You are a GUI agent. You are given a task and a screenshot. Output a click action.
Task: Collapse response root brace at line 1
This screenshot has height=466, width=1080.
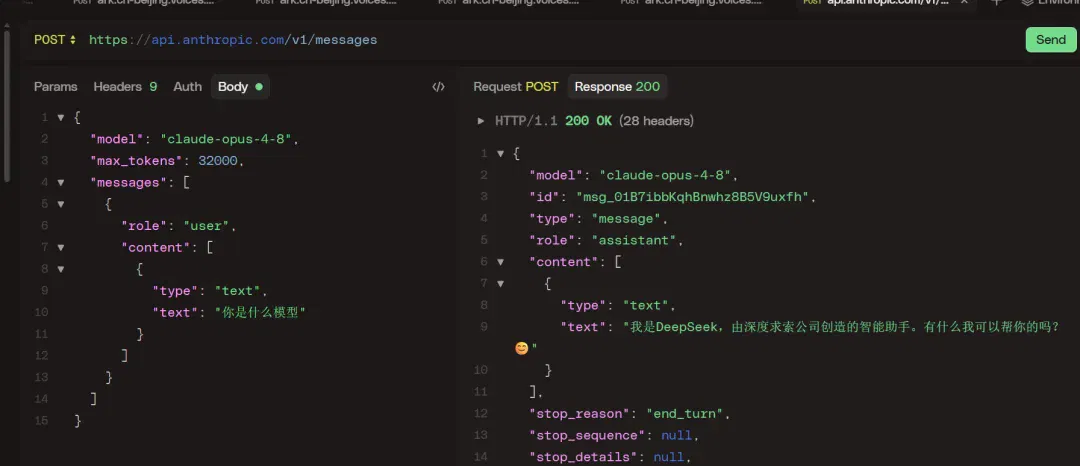tap(501, 153)
